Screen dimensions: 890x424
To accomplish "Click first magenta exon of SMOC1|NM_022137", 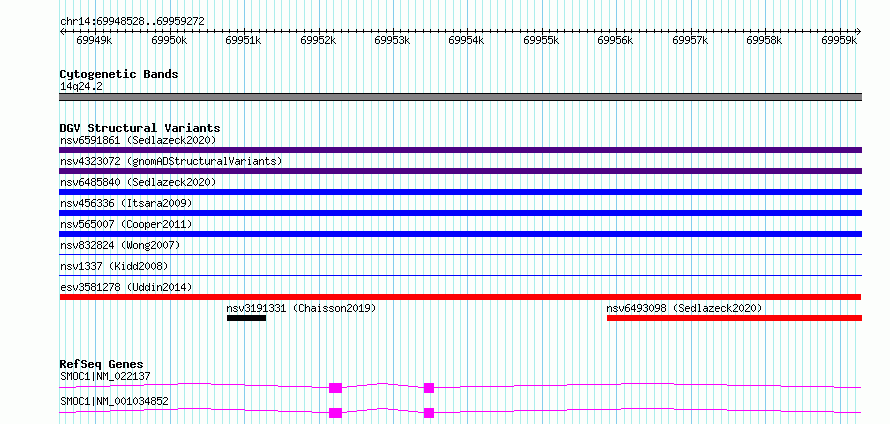I will click(x=335, y=388).
